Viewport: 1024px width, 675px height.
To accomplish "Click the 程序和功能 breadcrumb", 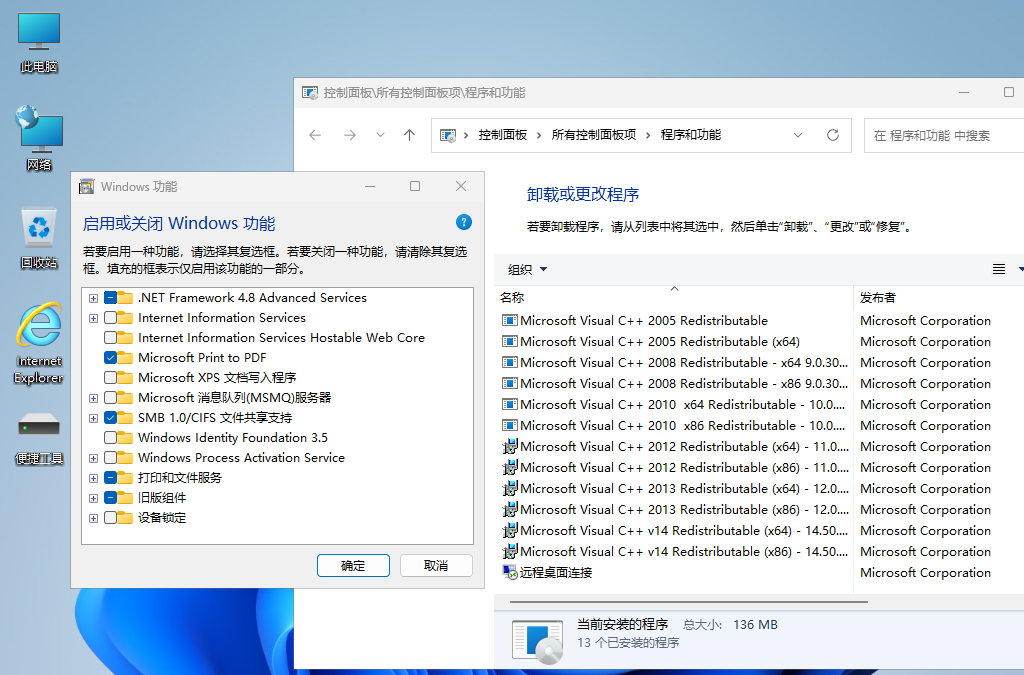I will coord(691,135).
